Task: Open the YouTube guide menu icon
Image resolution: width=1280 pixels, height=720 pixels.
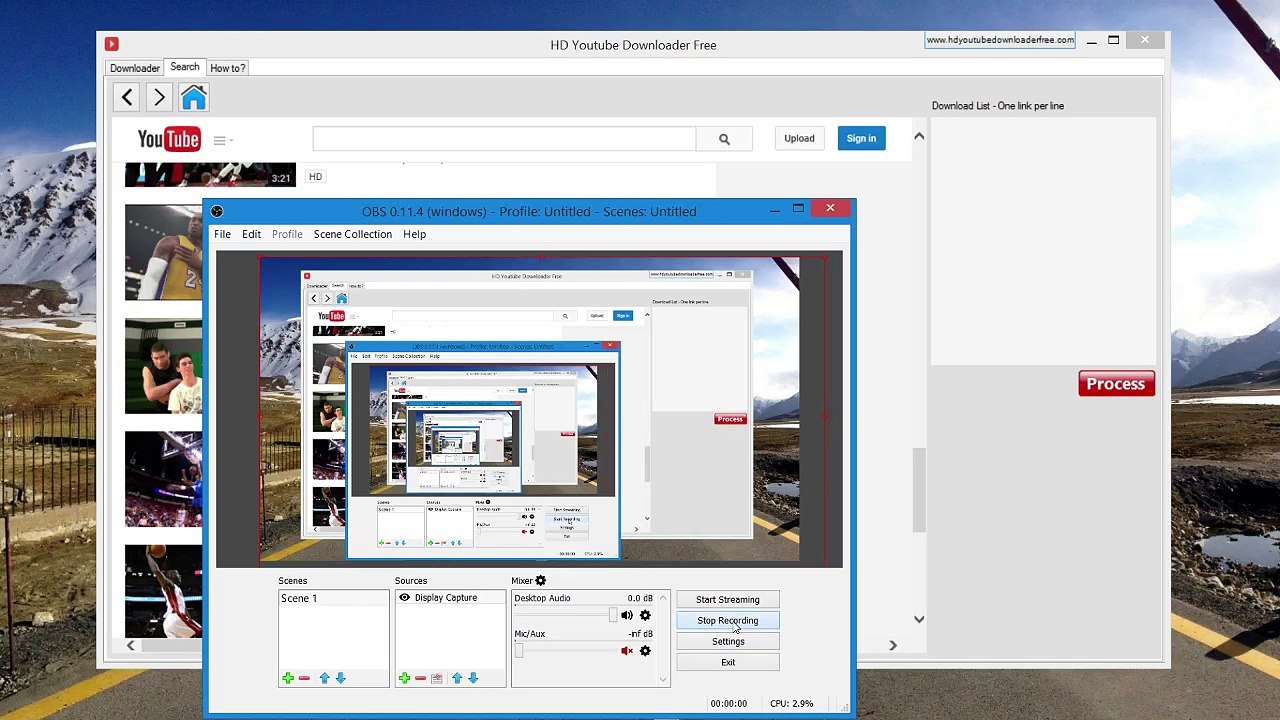Action: [220, 140]
